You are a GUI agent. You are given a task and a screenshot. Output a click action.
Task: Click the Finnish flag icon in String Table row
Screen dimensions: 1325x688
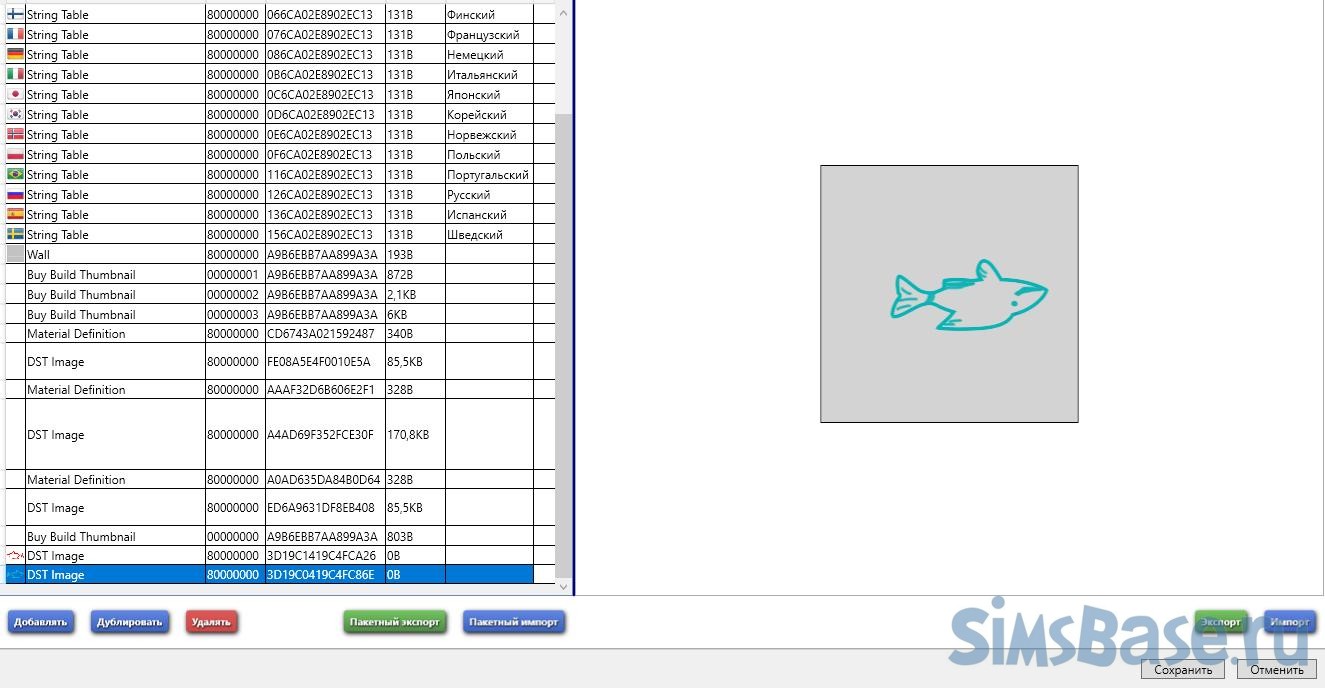[x=15, y=15]
